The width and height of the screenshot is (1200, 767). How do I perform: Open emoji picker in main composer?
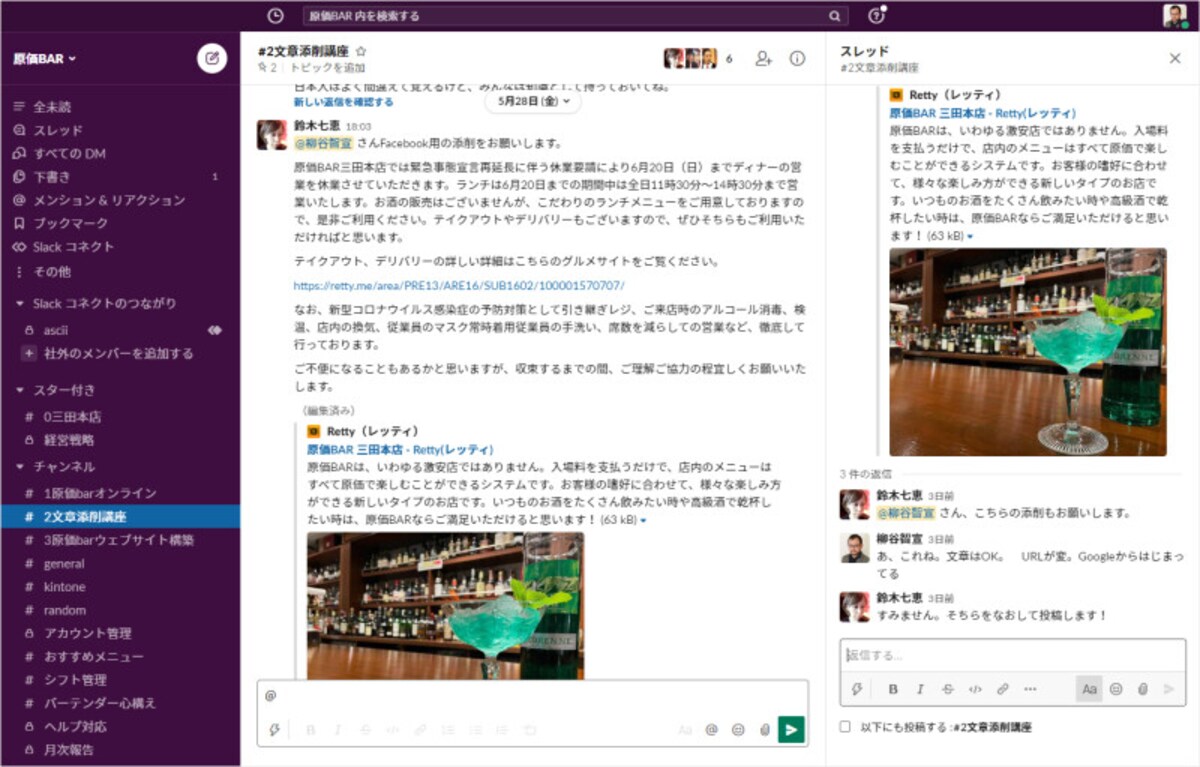pos(738,730)
